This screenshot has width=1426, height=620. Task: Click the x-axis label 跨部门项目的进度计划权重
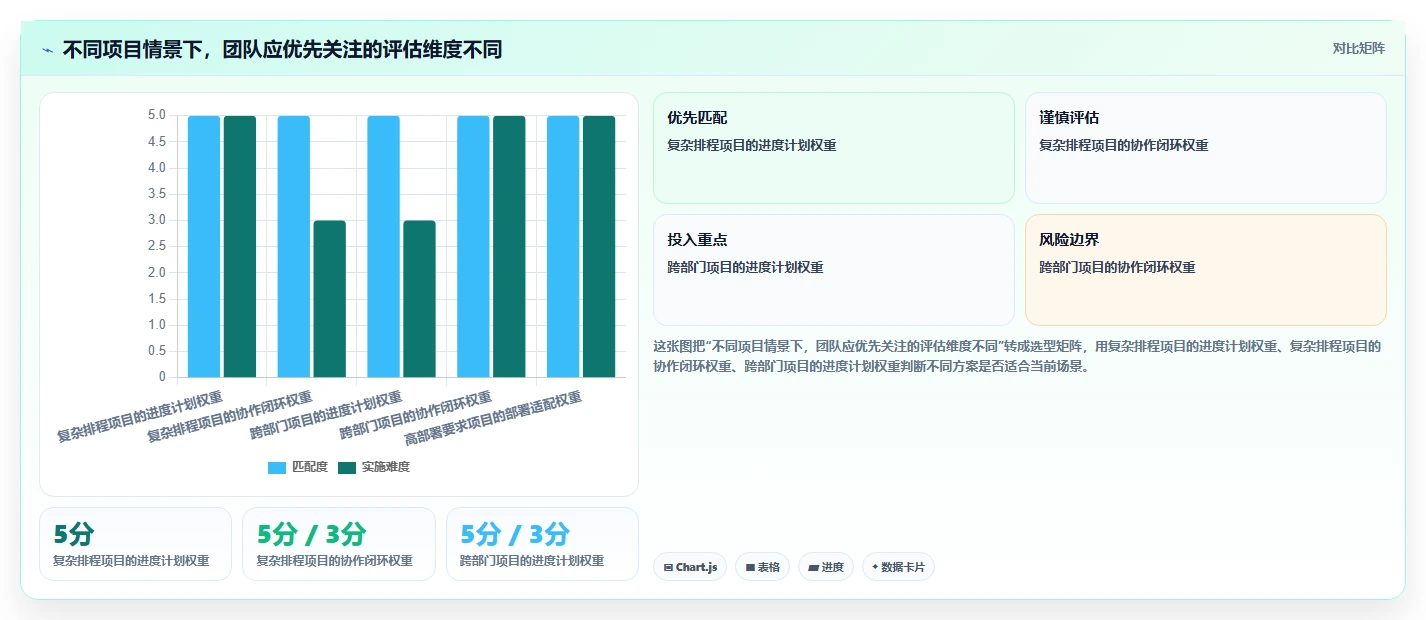pos(327,413)
